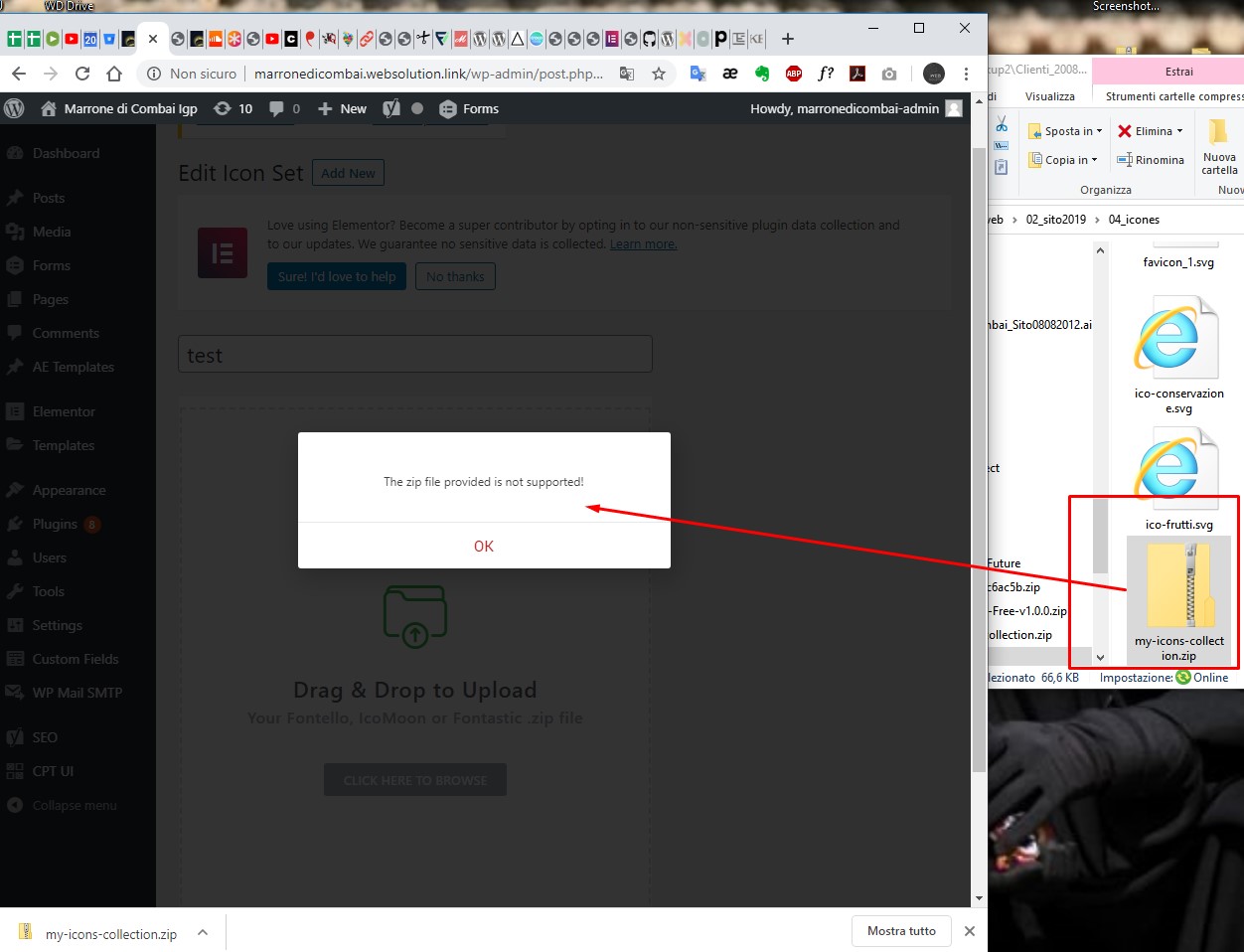Open the '+ New' admin bar menu
Image resolution: width=1244 pixels, height=952 pixels.
342,108
